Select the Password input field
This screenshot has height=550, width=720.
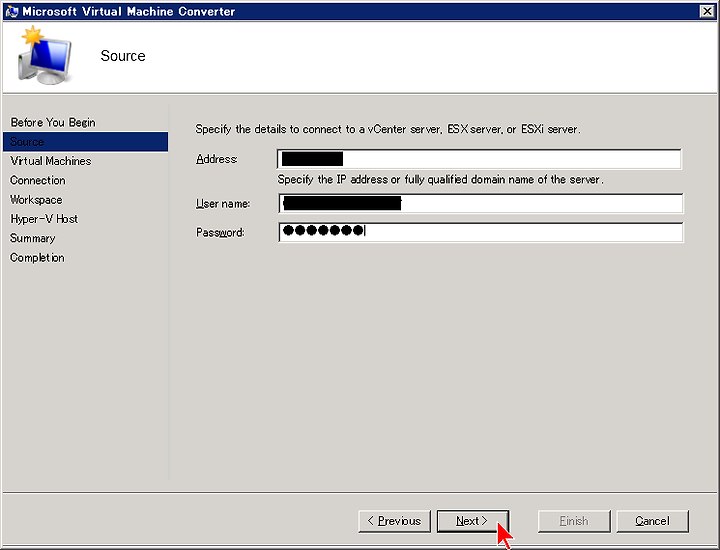click(480, 232)
